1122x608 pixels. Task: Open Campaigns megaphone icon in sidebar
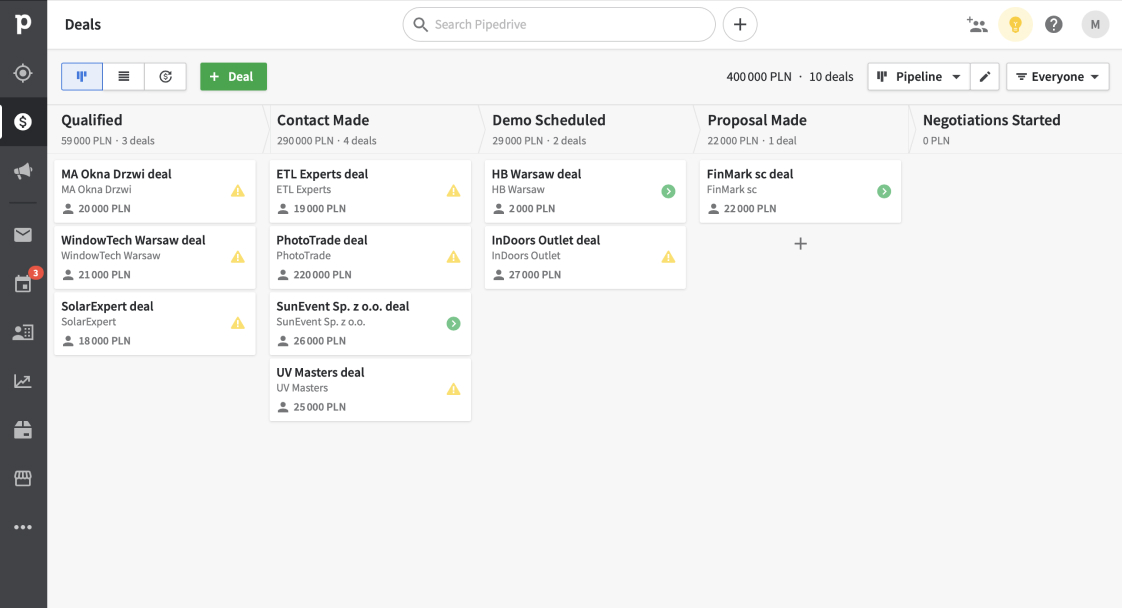click(23, 170)
